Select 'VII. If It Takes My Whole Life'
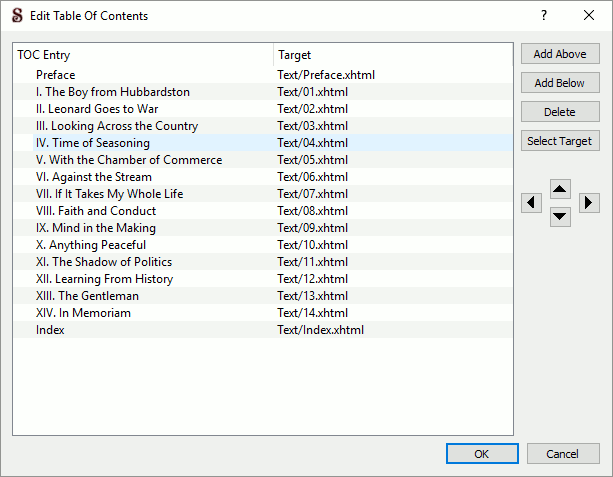Image resolution: width=613 pixels, height=477 pixels. pos(109,194)
